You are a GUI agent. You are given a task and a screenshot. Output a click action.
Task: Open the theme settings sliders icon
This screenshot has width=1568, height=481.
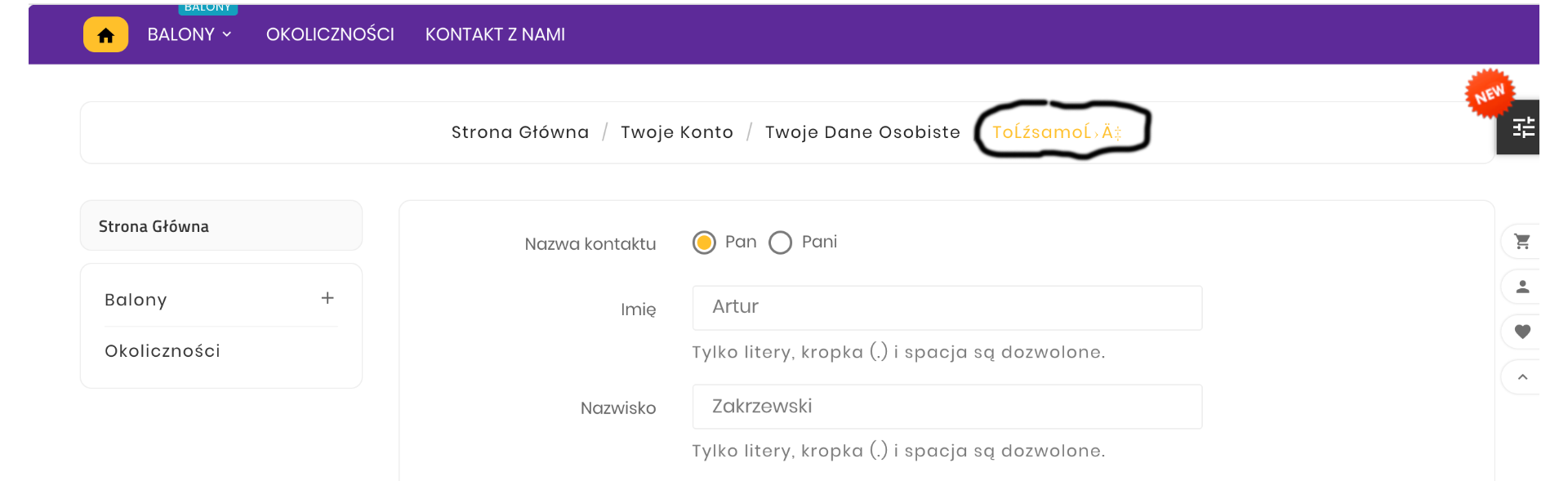click(x=1522, y=128)
